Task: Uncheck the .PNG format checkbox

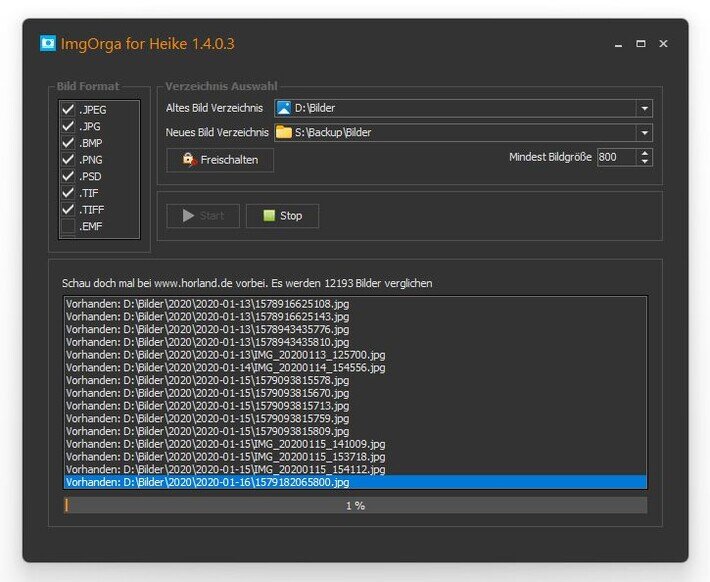Action: pyautogui.click(x=68, y=159)
